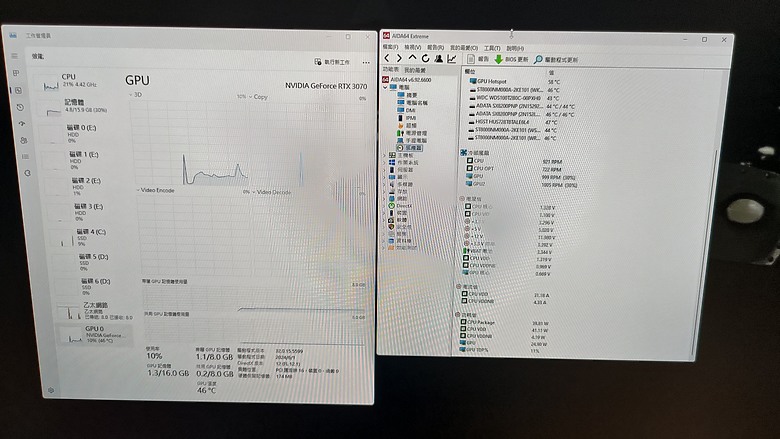Open AIDA64 File menu

(x=390, y=47)
